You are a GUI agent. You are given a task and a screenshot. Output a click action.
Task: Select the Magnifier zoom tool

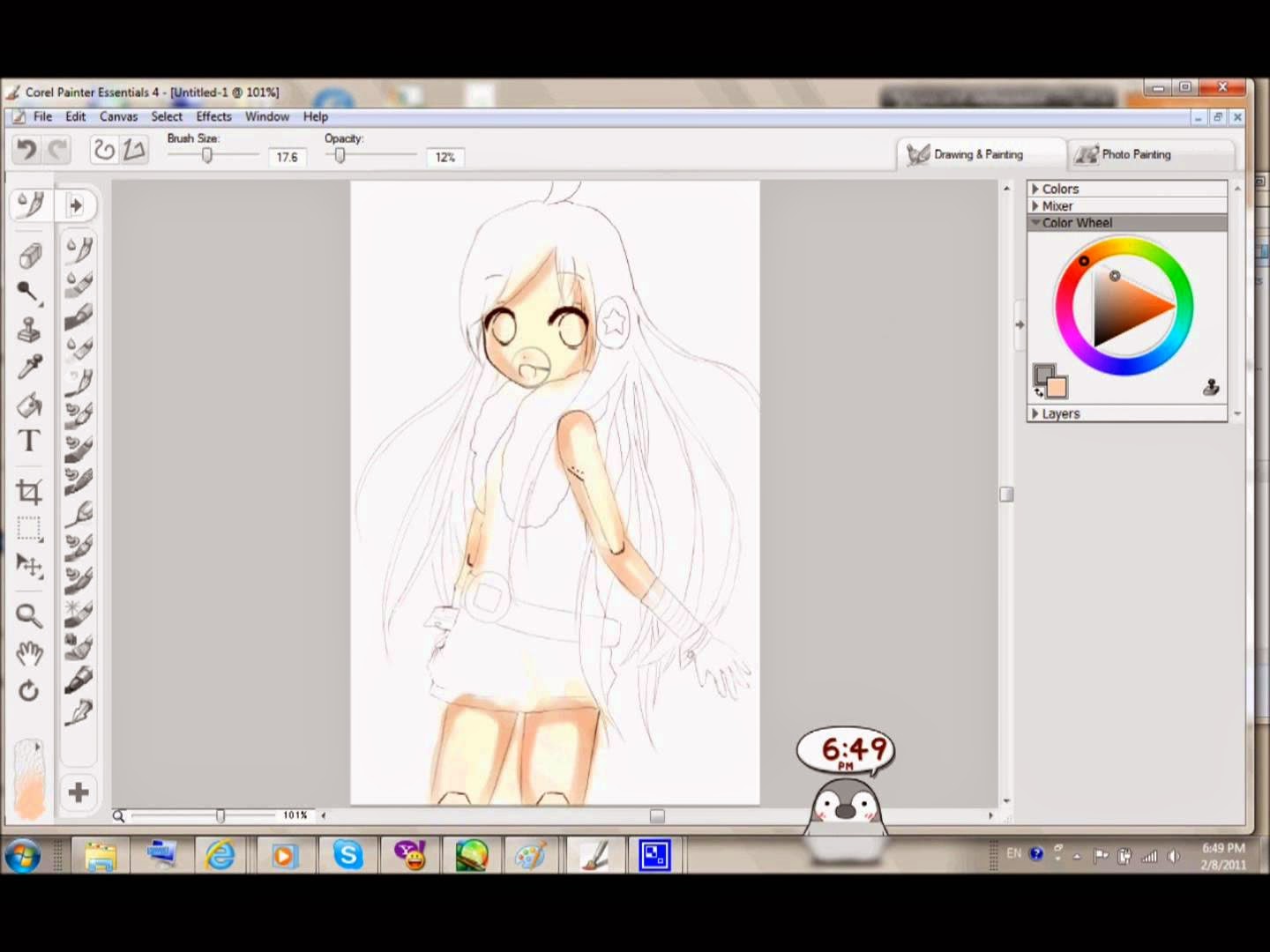[30, 614]
